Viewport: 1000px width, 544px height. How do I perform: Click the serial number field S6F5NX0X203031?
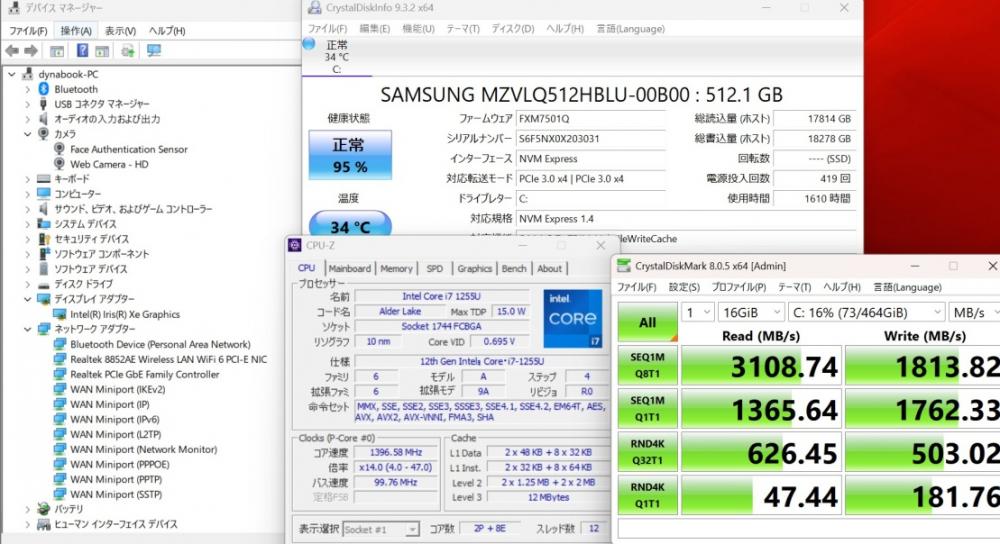pos(590,138)
